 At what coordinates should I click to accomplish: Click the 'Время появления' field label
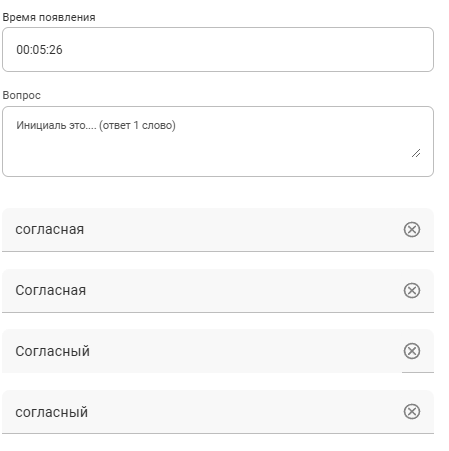[x=49, y=17]
